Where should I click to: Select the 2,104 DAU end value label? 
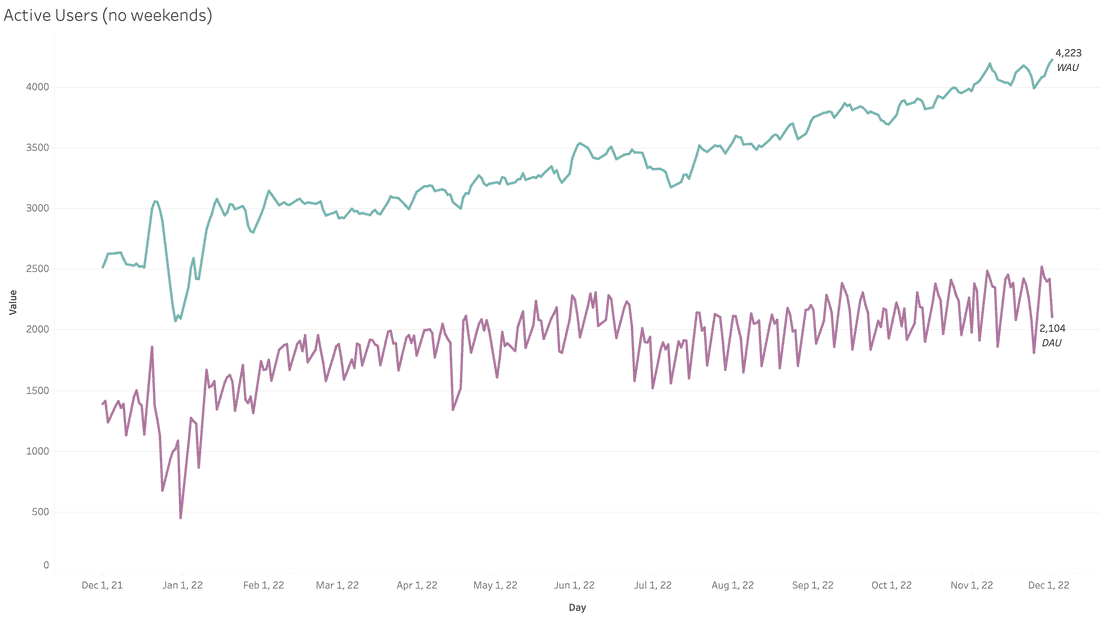pyautogui.click(x=1052, y=328)
